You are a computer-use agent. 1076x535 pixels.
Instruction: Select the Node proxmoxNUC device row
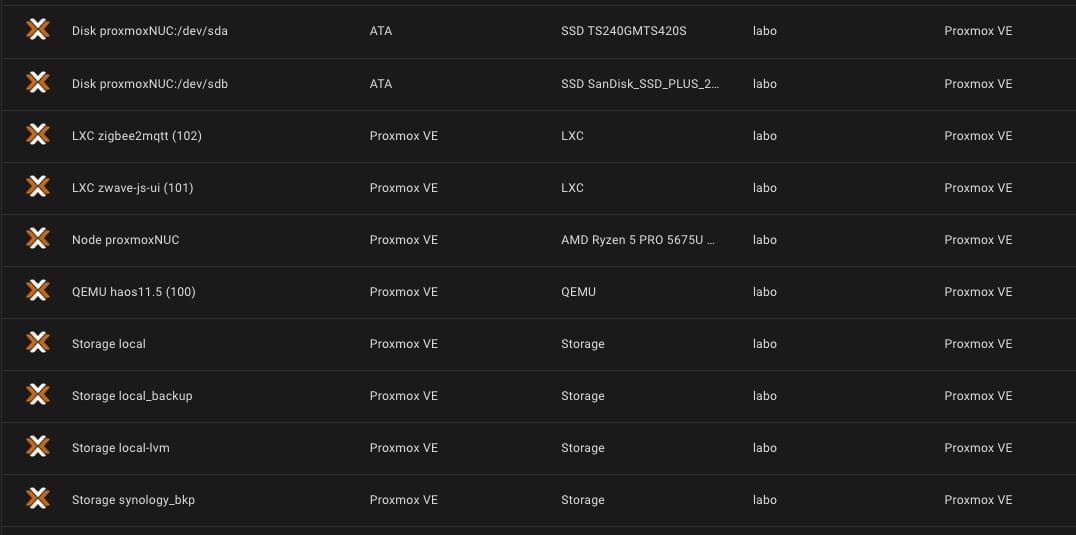538,240
